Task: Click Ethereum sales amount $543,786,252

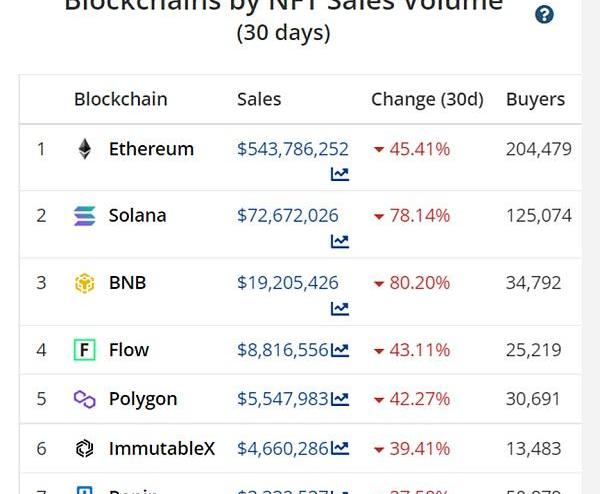Action: [x=293, y=149]
